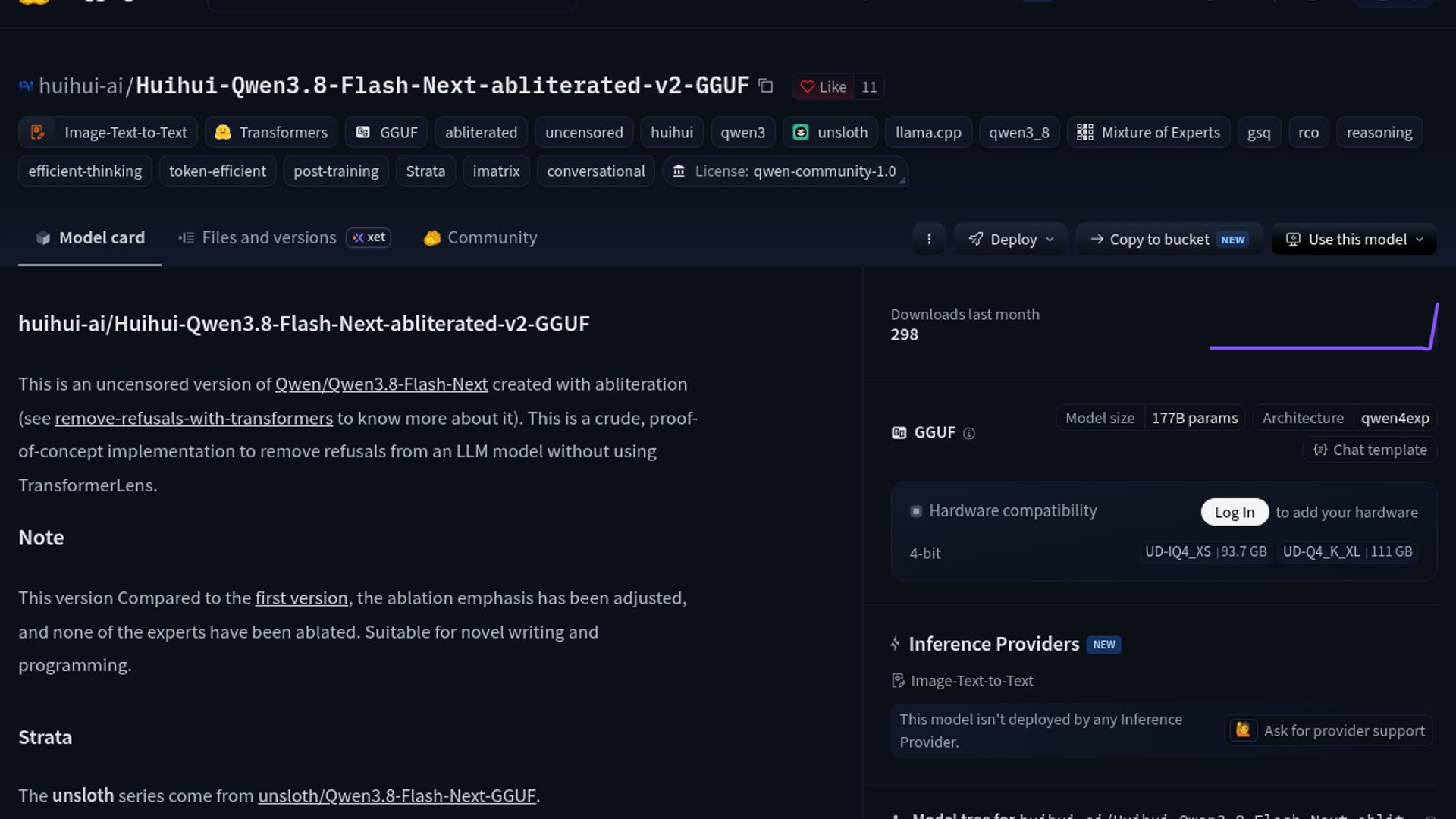Open remove-refusals-with-transformers link

193,418
